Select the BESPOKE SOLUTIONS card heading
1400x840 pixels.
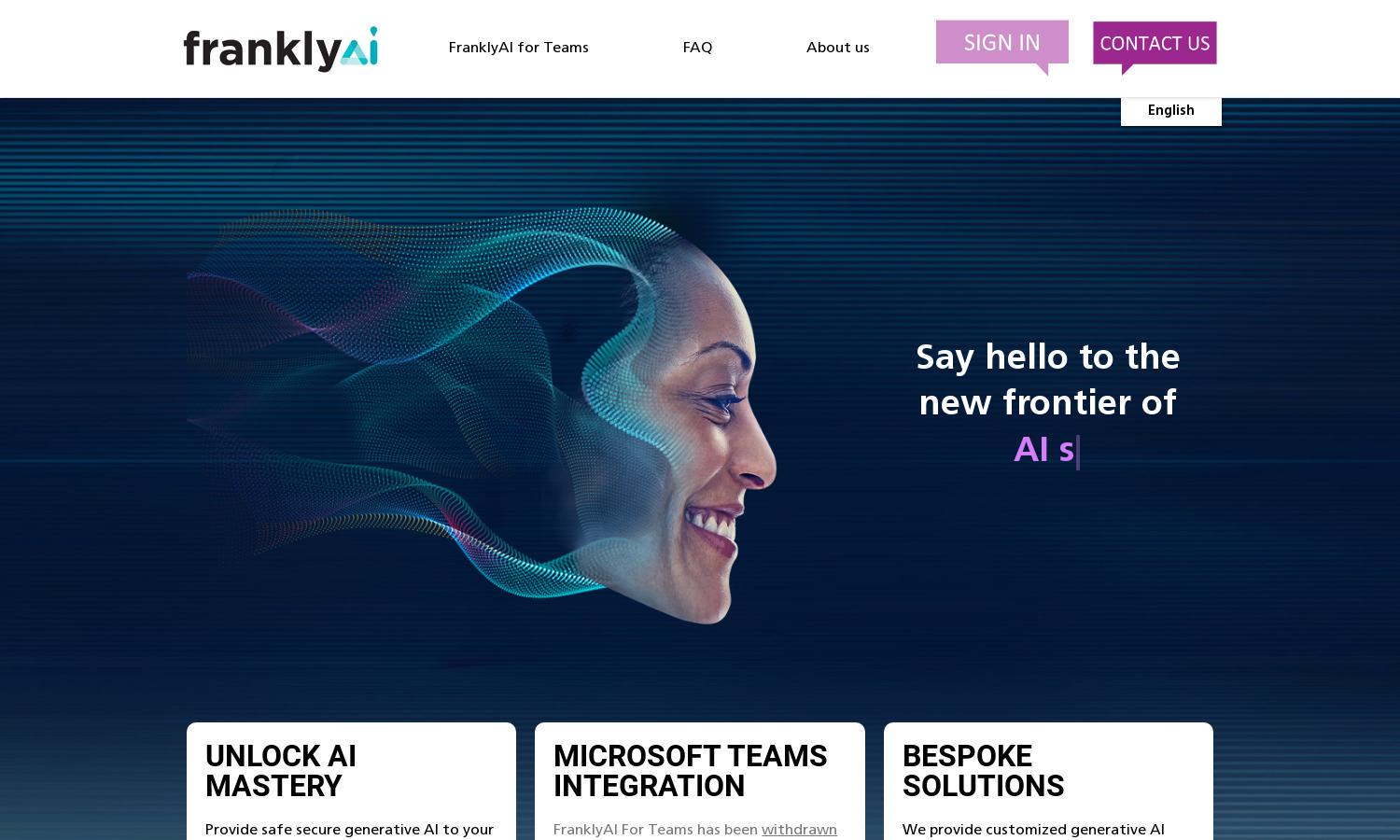pos(983,771)
